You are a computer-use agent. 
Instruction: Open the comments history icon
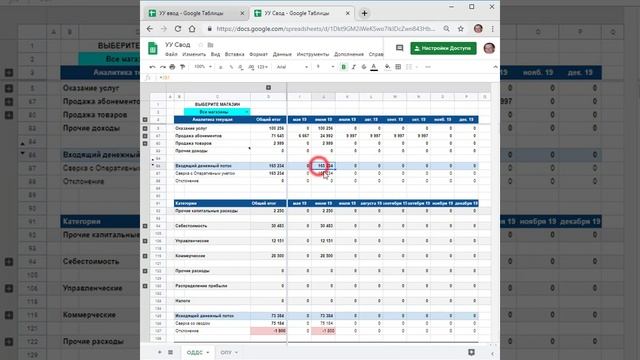400,48
